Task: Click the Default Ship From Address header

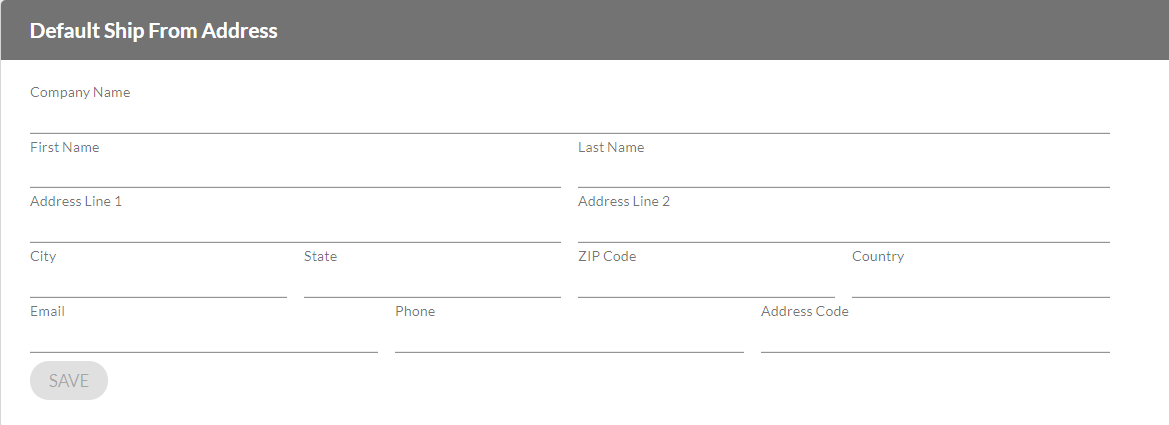Action: pyautogui.click(x=154, y=31)
